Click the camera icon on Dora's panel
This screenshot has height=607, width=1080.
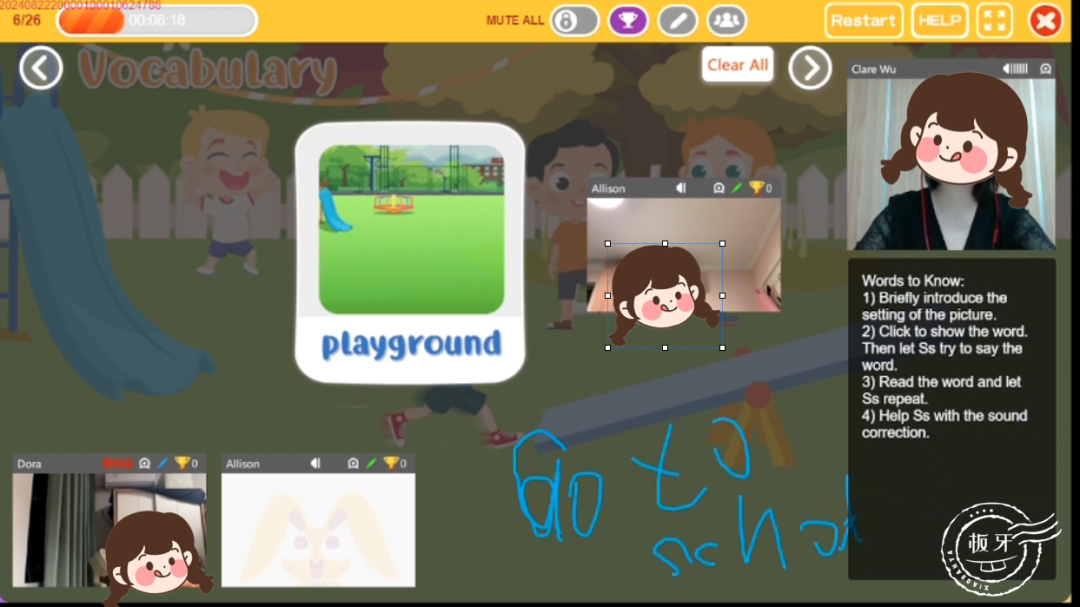tap(145, 464)
